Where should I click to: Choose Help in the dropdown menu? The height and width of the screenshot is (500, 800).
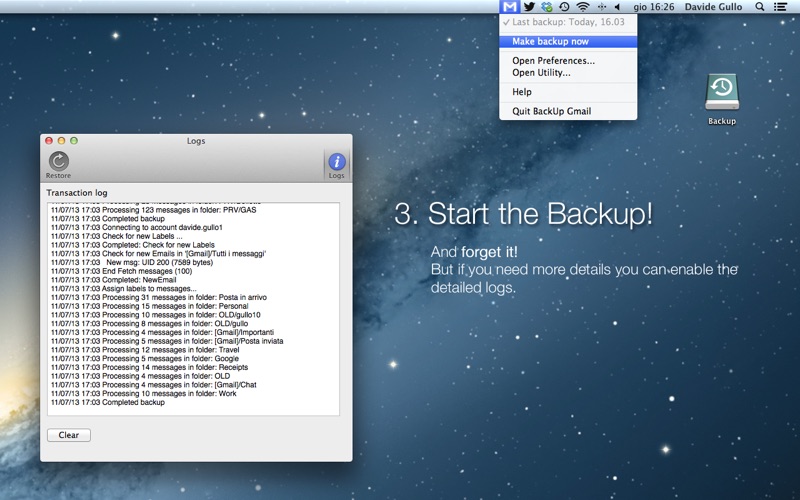(x=522, y=92)
